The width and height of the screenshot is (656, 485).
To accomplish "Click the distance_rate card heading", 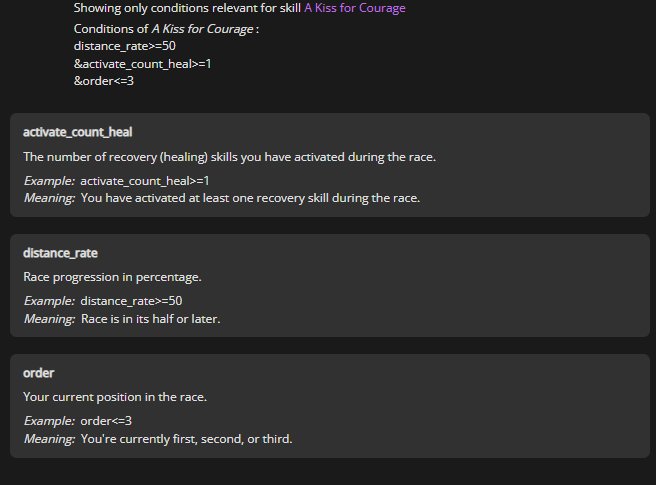I will coord(60,253).
